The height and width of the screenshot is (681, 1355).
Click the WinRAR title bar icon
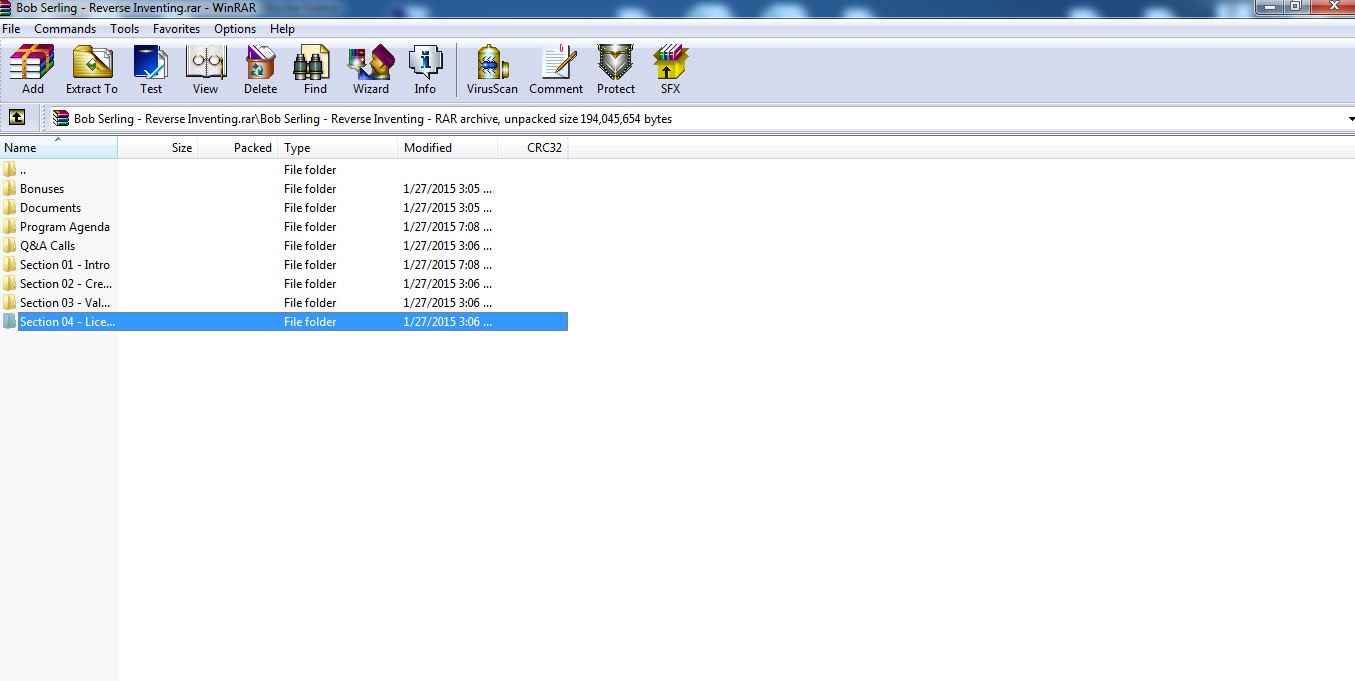click(6, 7)
